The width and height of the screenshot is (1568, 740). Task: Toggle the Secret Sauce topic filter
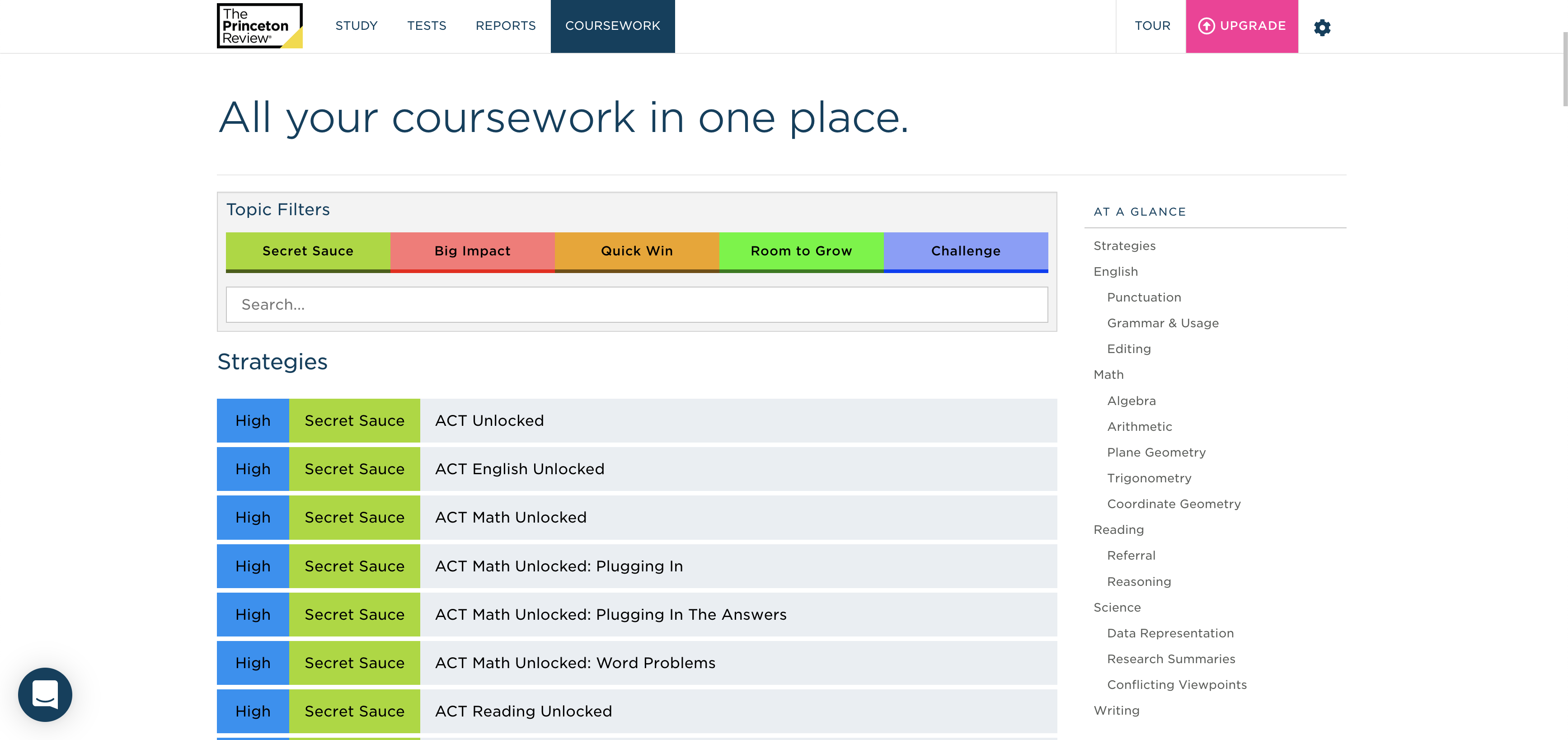tap(307, 251)
